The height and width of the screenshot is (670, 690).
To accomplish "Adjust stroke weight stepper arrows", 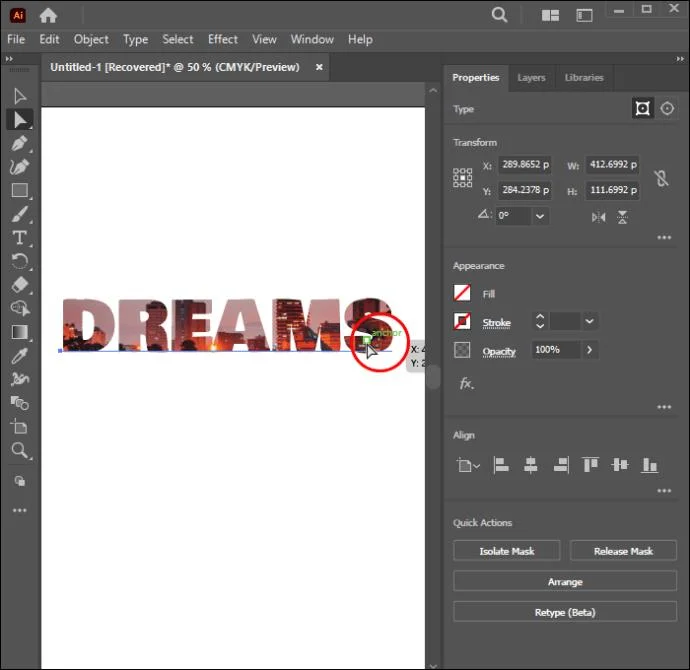I will click(x=540, y=321).
